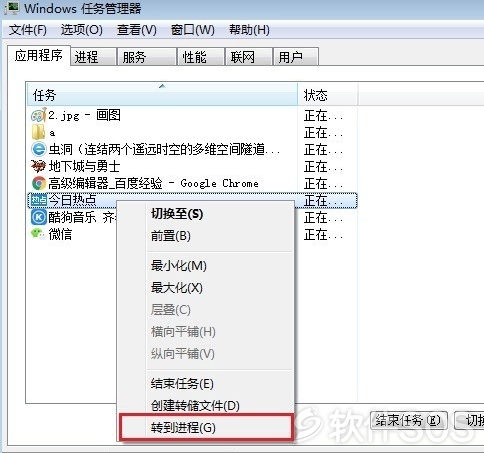484x453 pixels.
Task: Select the 微信 WeChat icon
Action: coord(38,234)
